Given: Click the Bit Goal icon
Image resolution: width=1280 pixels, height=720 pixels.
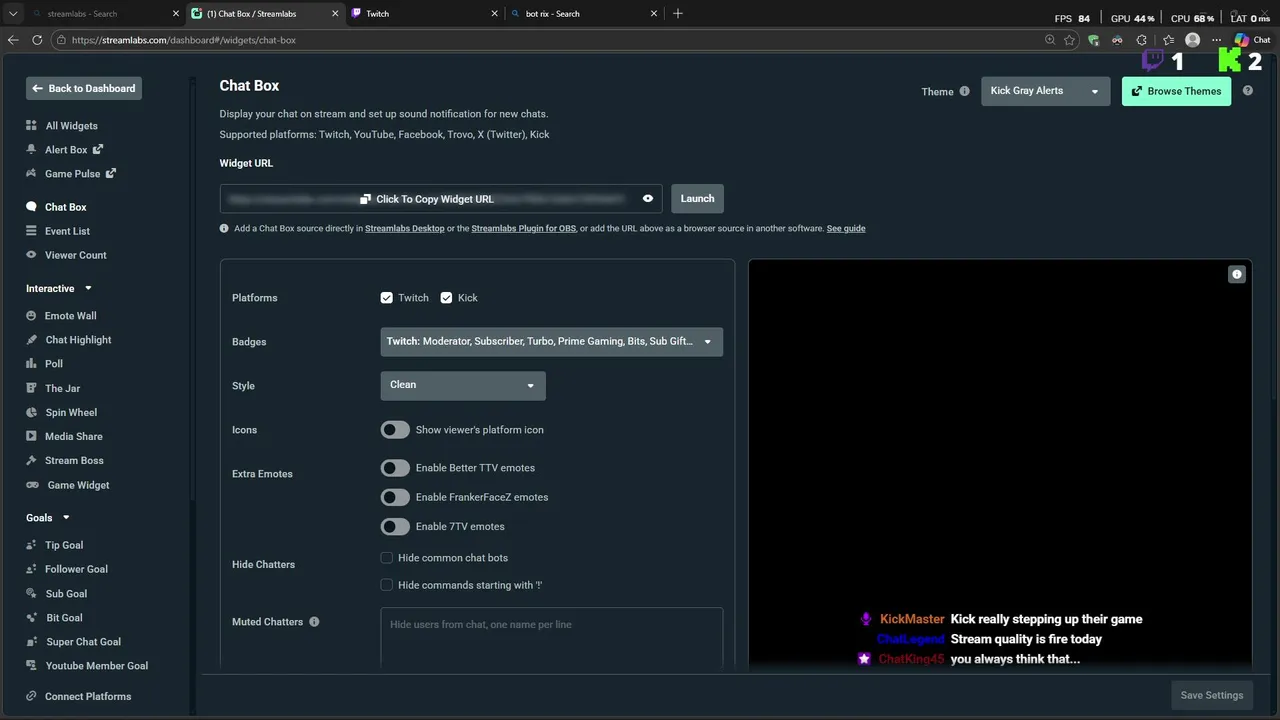Looking at the screenshot, I should pos(31,618).
